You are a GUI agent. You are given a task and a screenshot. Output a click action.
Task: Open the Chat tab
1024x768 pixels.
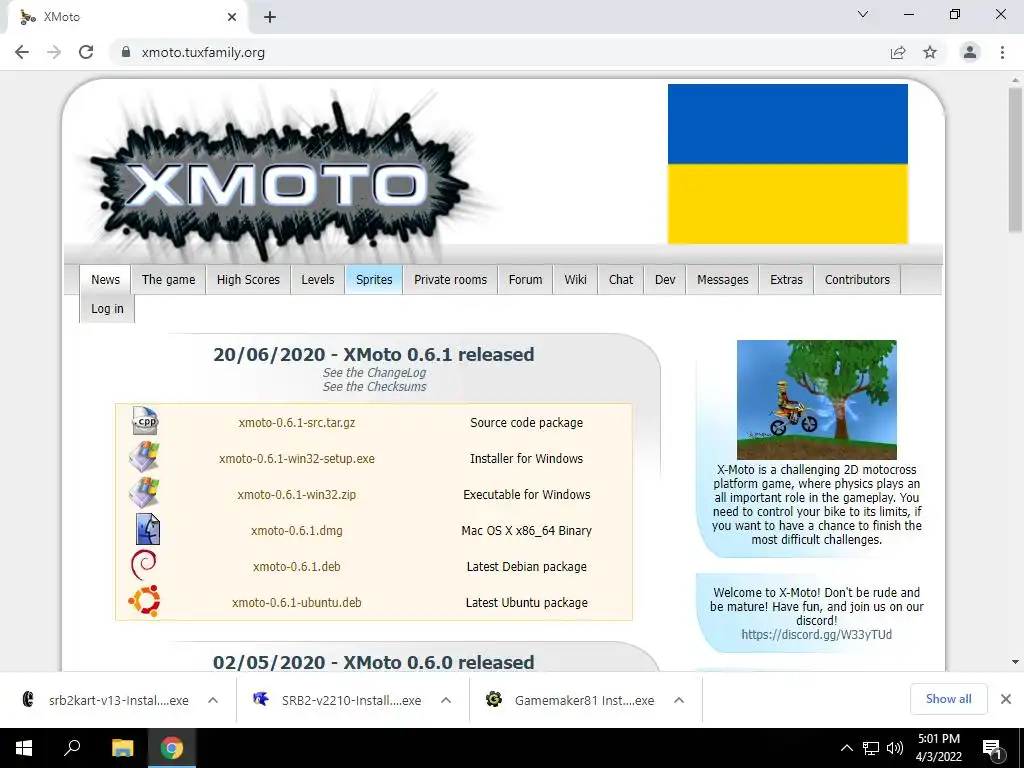point(621,280)
